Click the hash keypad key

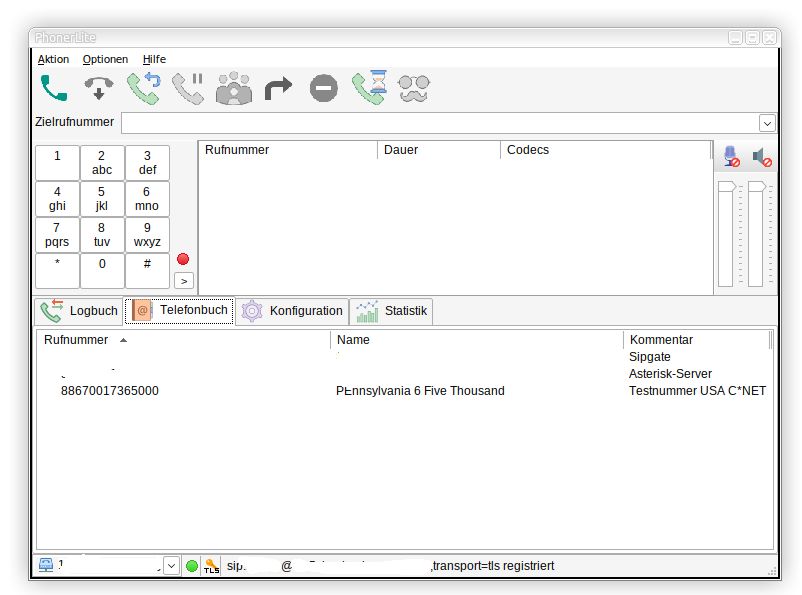point(147,271)
